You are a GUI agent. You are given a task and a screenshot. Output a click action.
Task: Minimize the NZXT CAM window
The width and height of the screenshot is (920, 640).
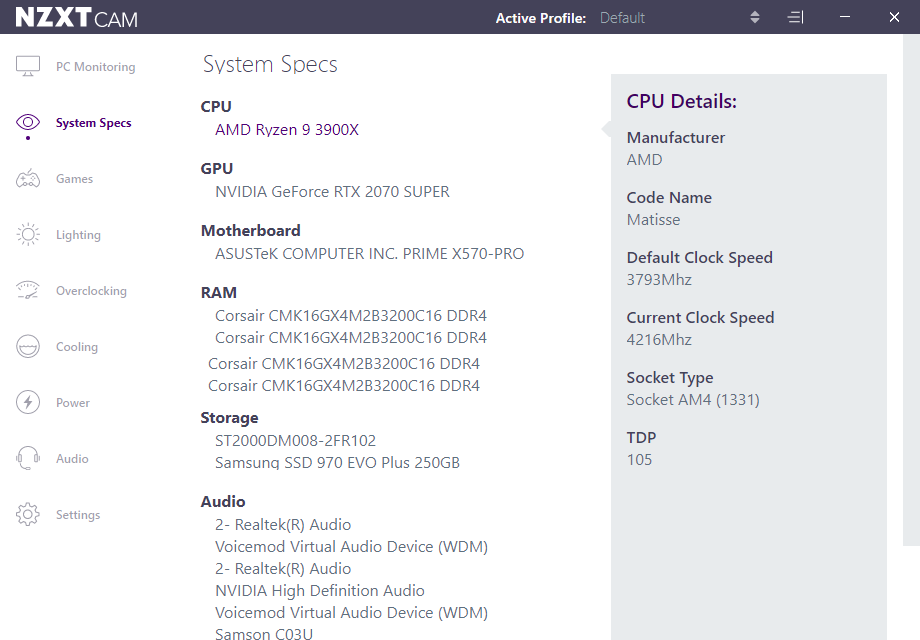(846, 18)
